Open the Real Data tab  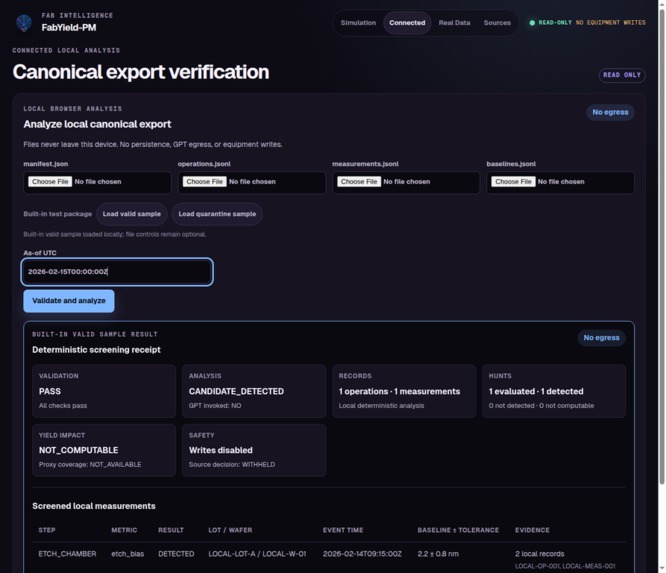click(454, 23)
